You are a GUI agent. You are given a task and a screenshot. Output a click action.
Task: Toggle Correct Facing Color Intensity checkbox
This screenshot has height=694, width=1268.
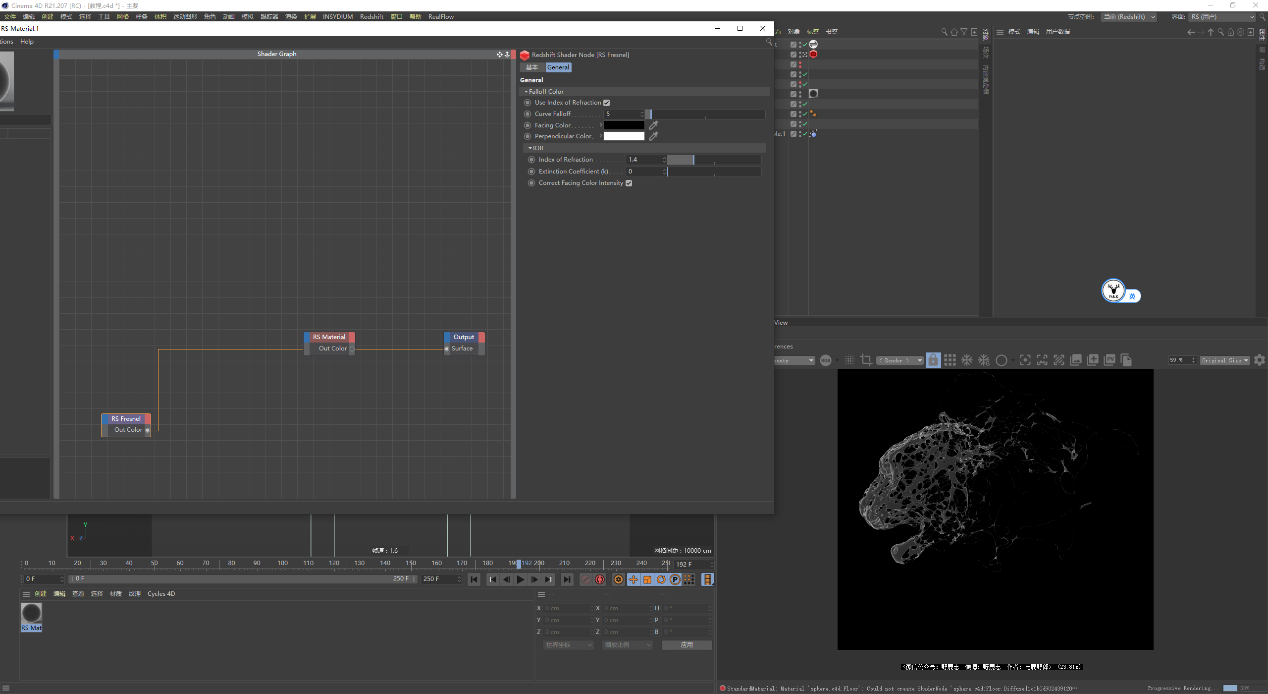(628, 183)
